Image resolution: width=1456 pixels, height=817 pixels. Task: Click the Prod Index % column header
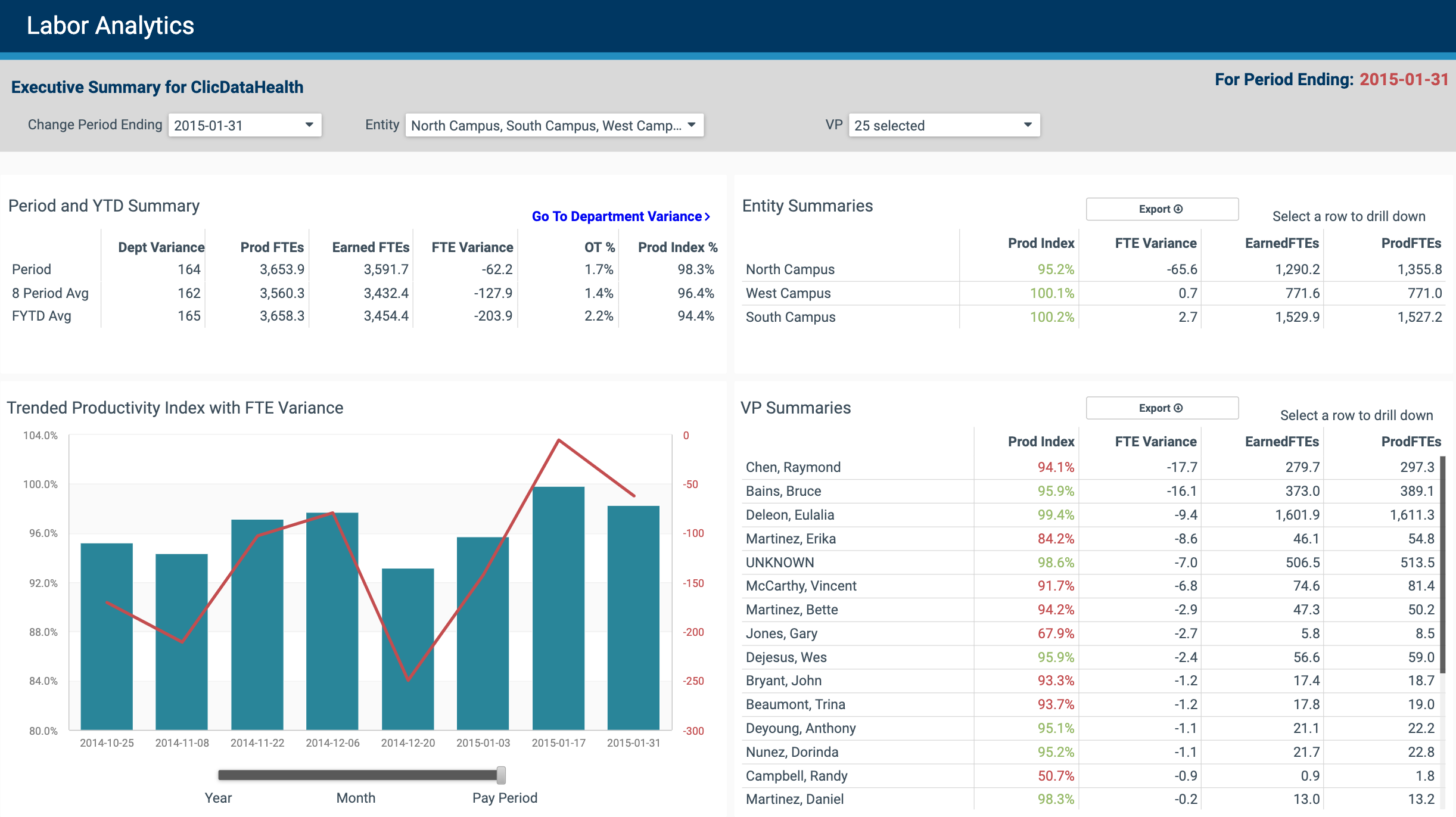678,247
